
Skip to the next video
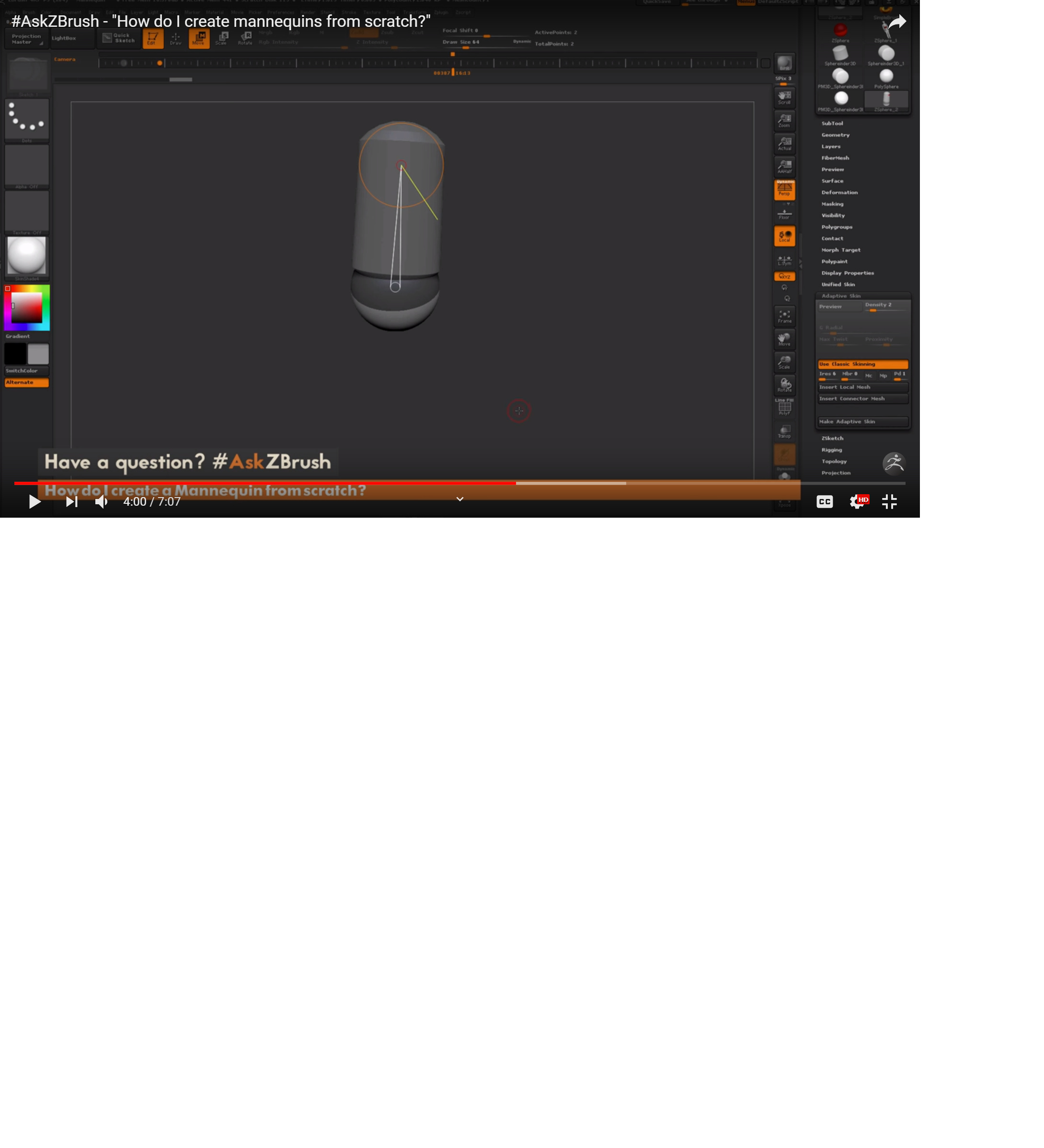tap(72, 502)
